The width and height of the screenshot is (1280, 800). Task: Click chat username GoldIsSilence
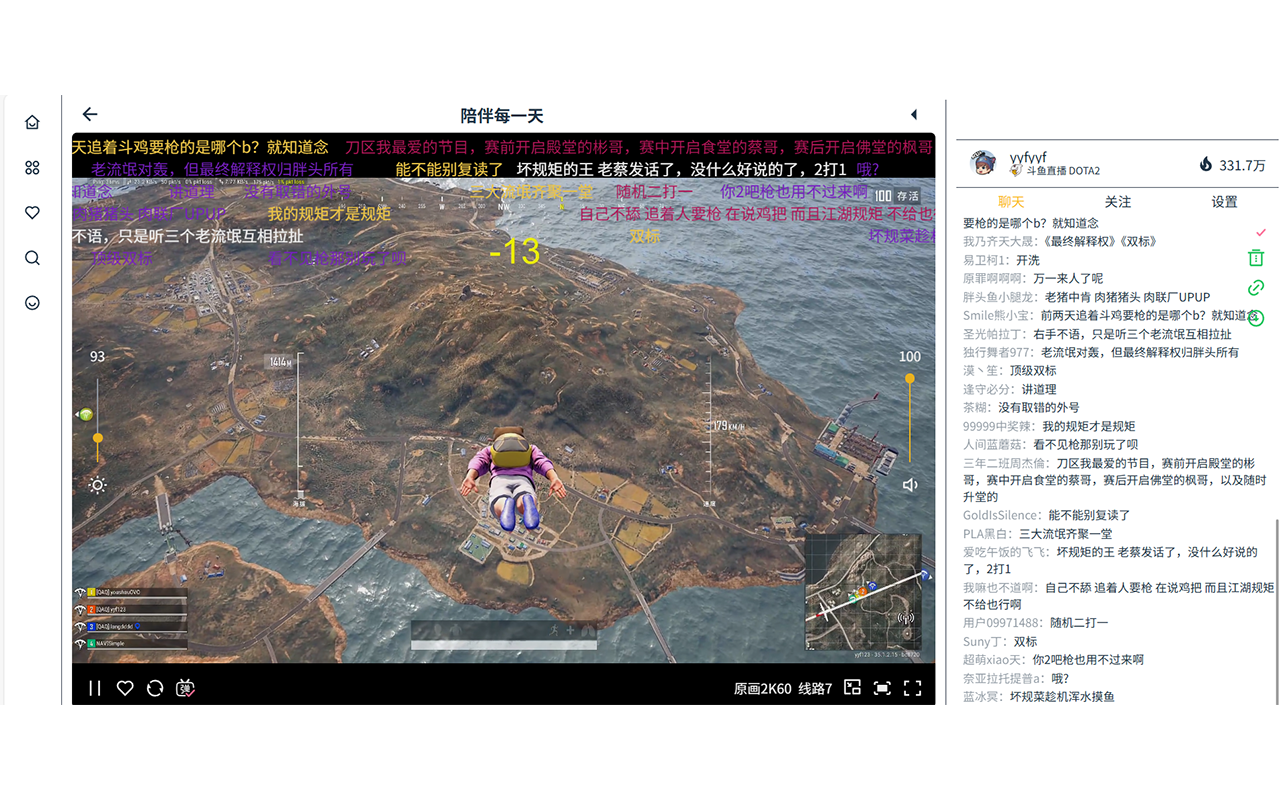tap(1002, 515)
